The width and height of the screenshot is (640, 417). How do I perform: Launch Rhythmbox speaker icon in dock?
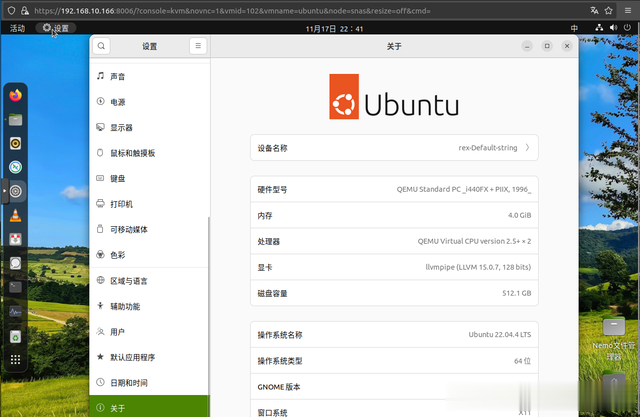coord(16,143)
